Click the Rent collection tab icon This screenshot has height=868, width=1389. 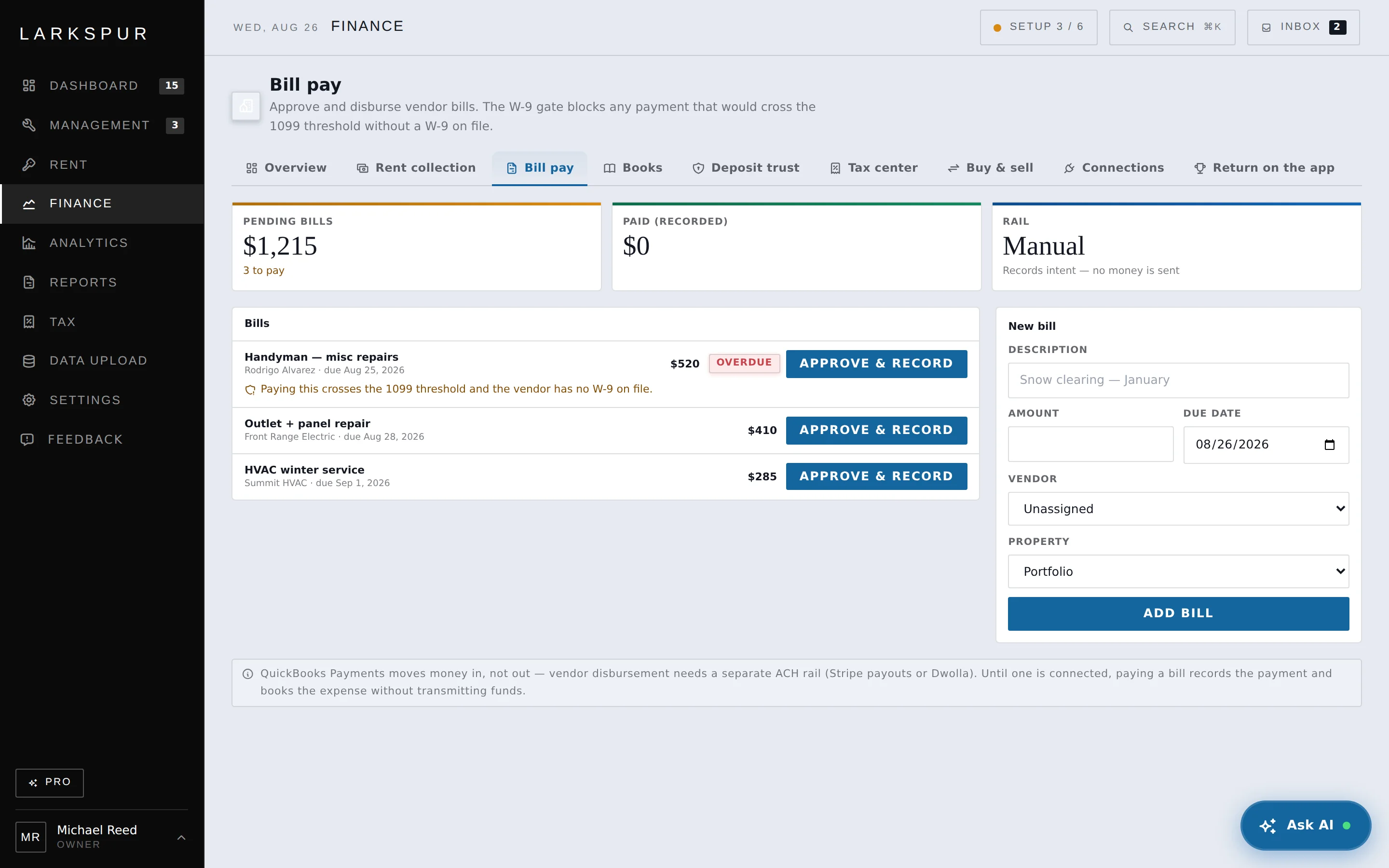[362, 168]
